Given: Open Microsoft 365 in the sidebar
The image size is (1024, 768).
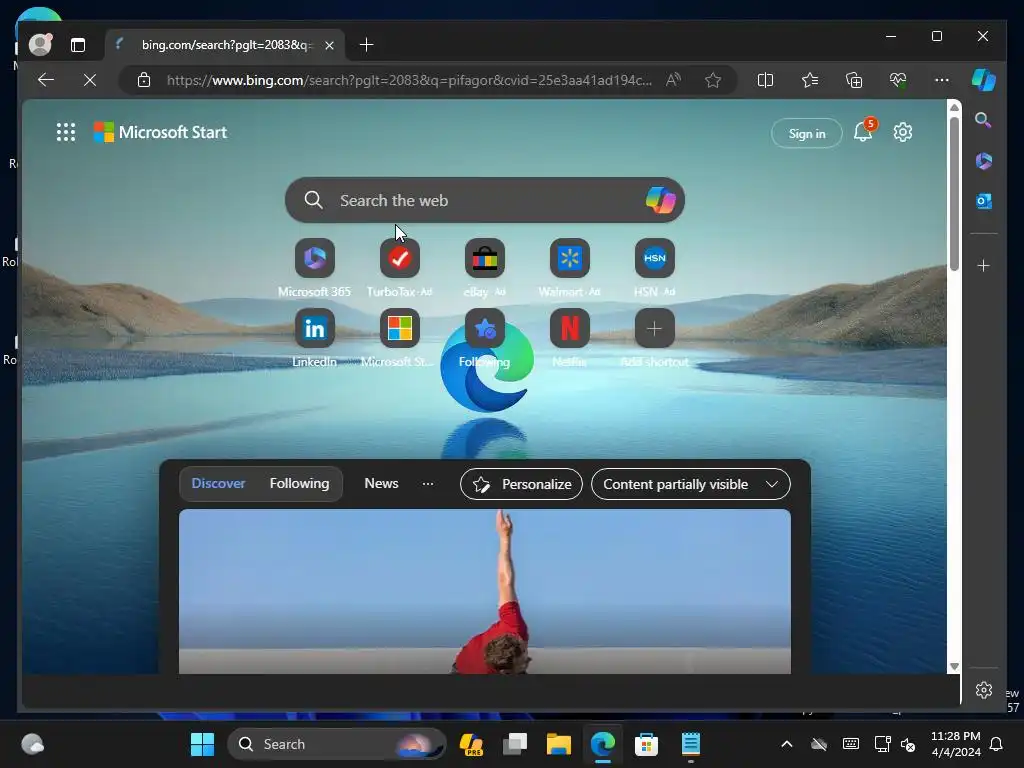Looking at the screenshot, I should coord(984,161).
